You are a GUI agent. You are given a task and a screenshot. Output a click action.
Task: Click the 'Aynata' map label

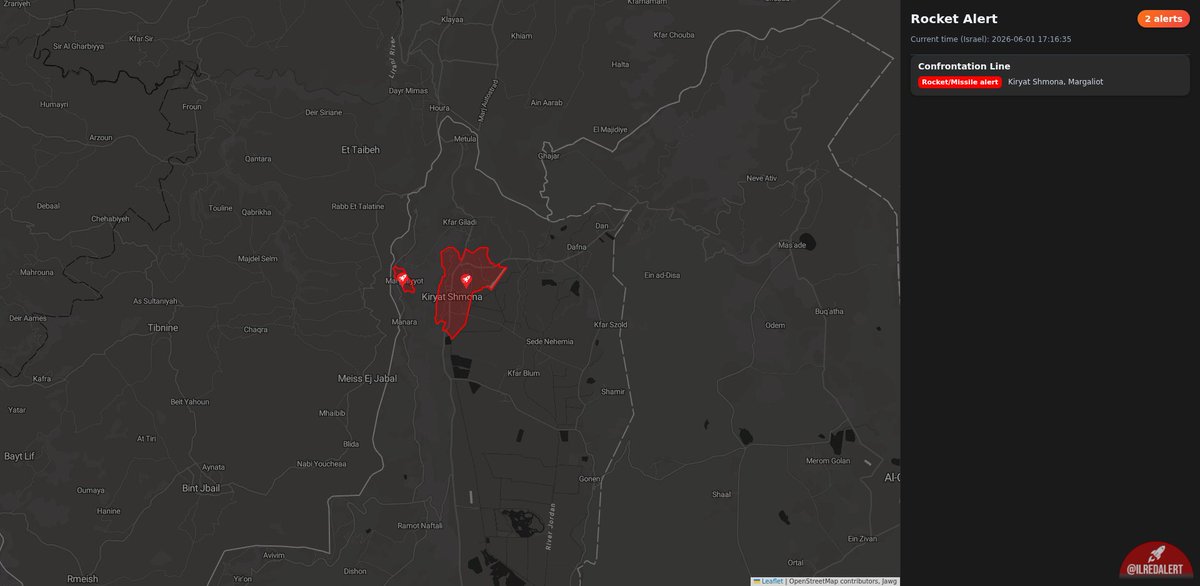pyautogui.click(x=213, y=467)
